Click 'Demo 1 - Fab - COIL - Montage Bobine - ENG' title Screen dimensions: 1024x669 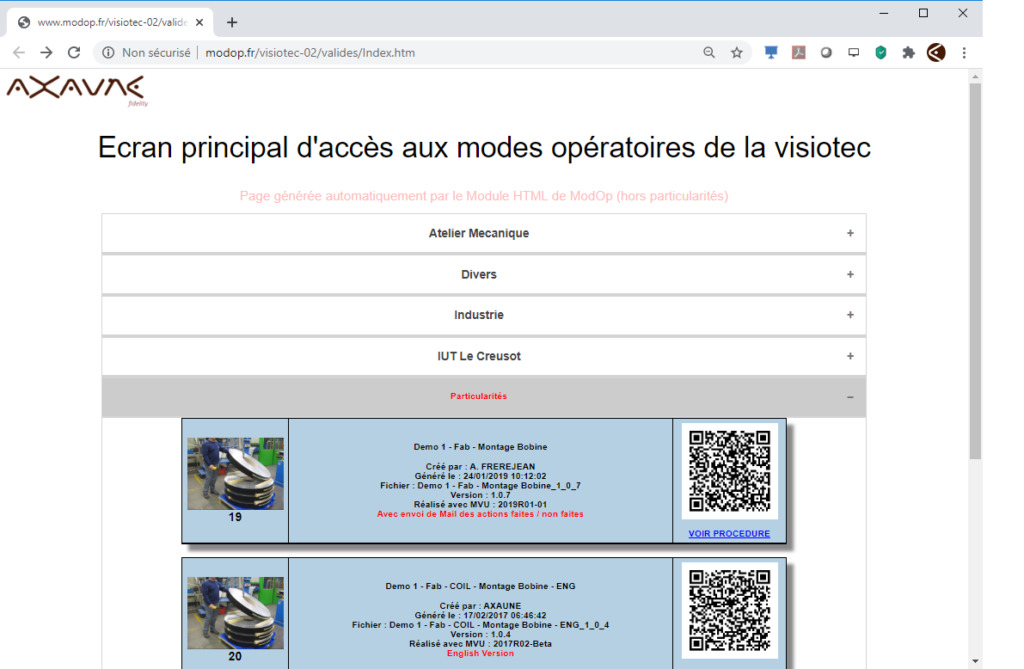480,586
